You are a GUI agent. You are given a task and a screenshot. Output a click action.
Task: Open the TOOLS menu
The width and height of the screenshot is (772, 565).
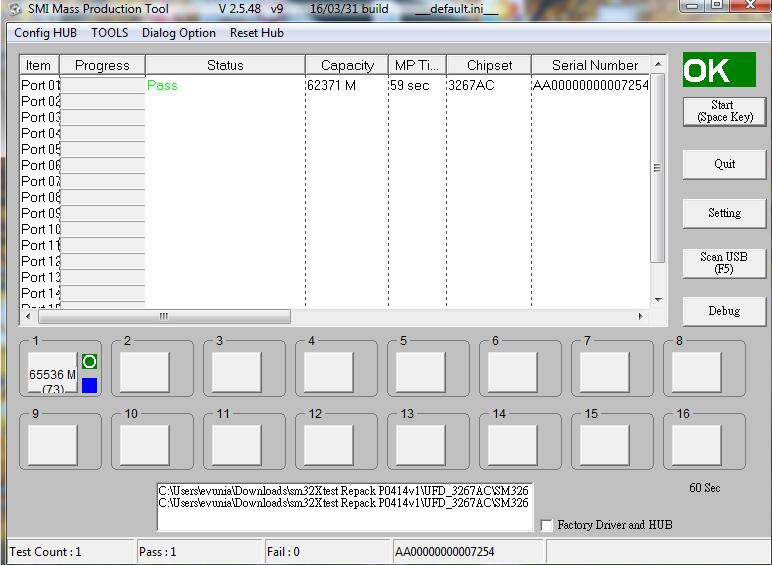[x=109, y=33]
